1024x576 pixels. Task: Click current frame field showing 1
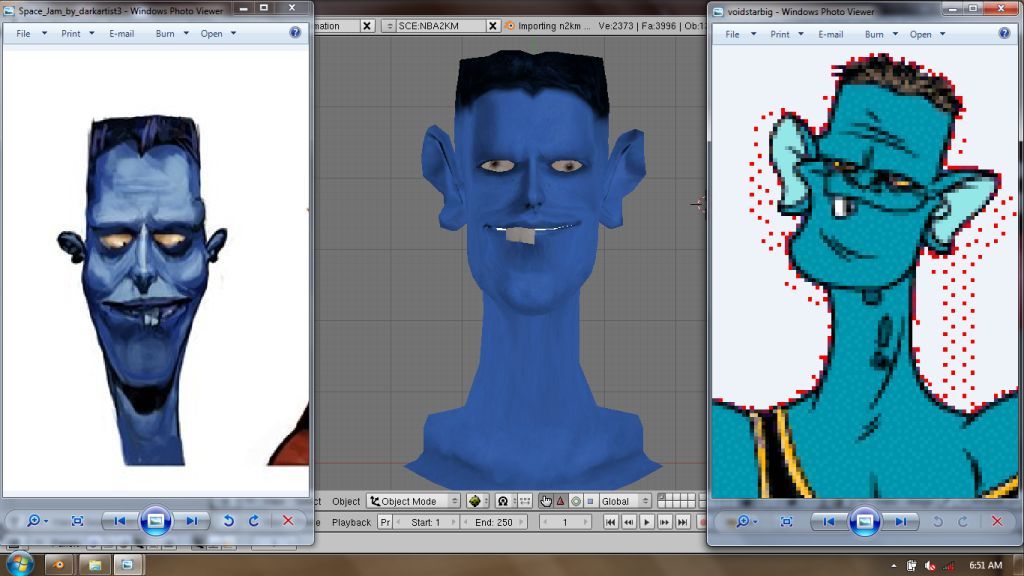(566, 522)
